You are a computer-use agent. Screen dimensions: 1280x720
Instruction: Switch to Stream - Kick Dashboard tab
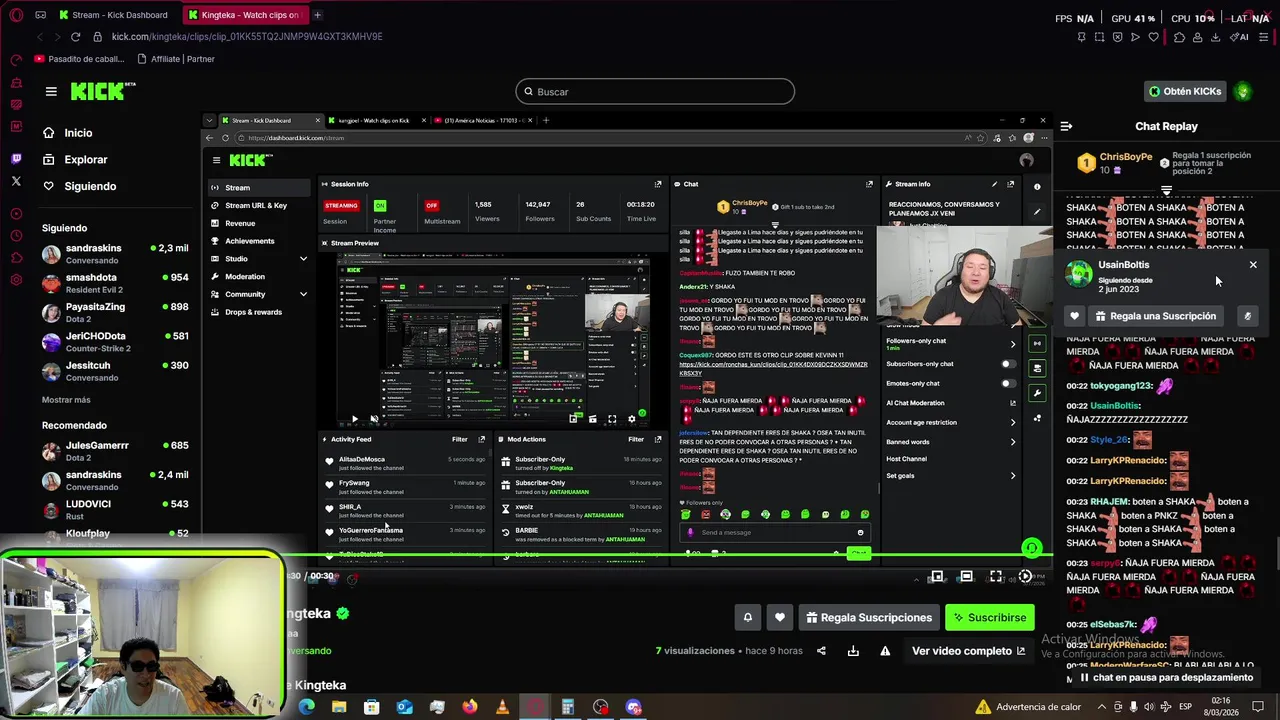[115, 15]
